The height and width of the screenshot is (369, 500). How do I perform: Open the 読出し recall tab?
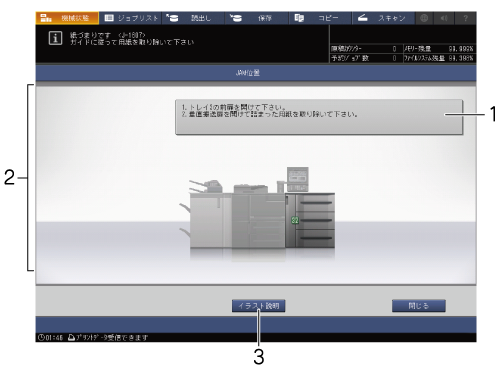pyautogui.click(x=194, y=18)
